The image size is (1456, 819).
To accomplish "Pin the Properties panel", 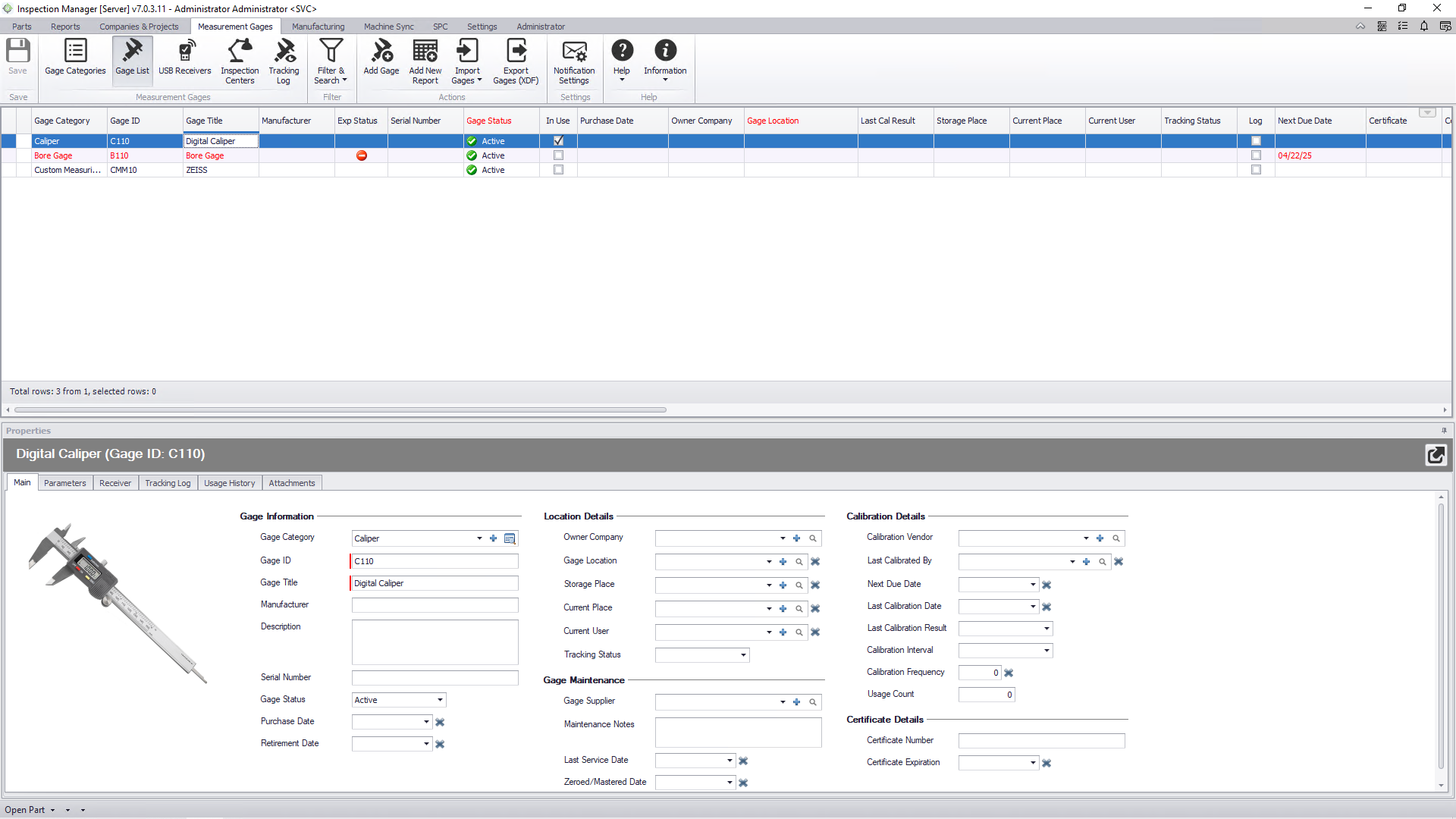I will [1444, 431].
